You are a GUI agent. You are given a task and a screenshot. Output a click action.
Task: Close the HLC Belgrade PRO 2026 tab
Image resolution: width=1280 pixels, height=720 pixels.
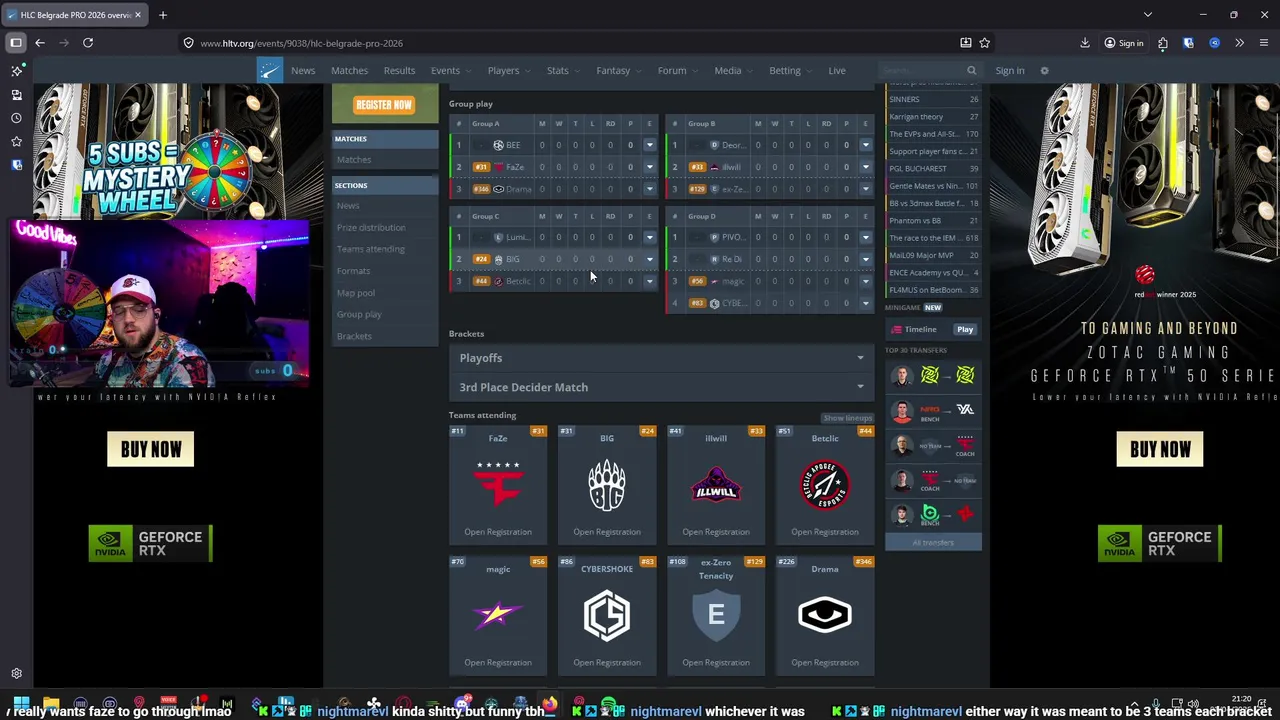[x=137, y=15]
